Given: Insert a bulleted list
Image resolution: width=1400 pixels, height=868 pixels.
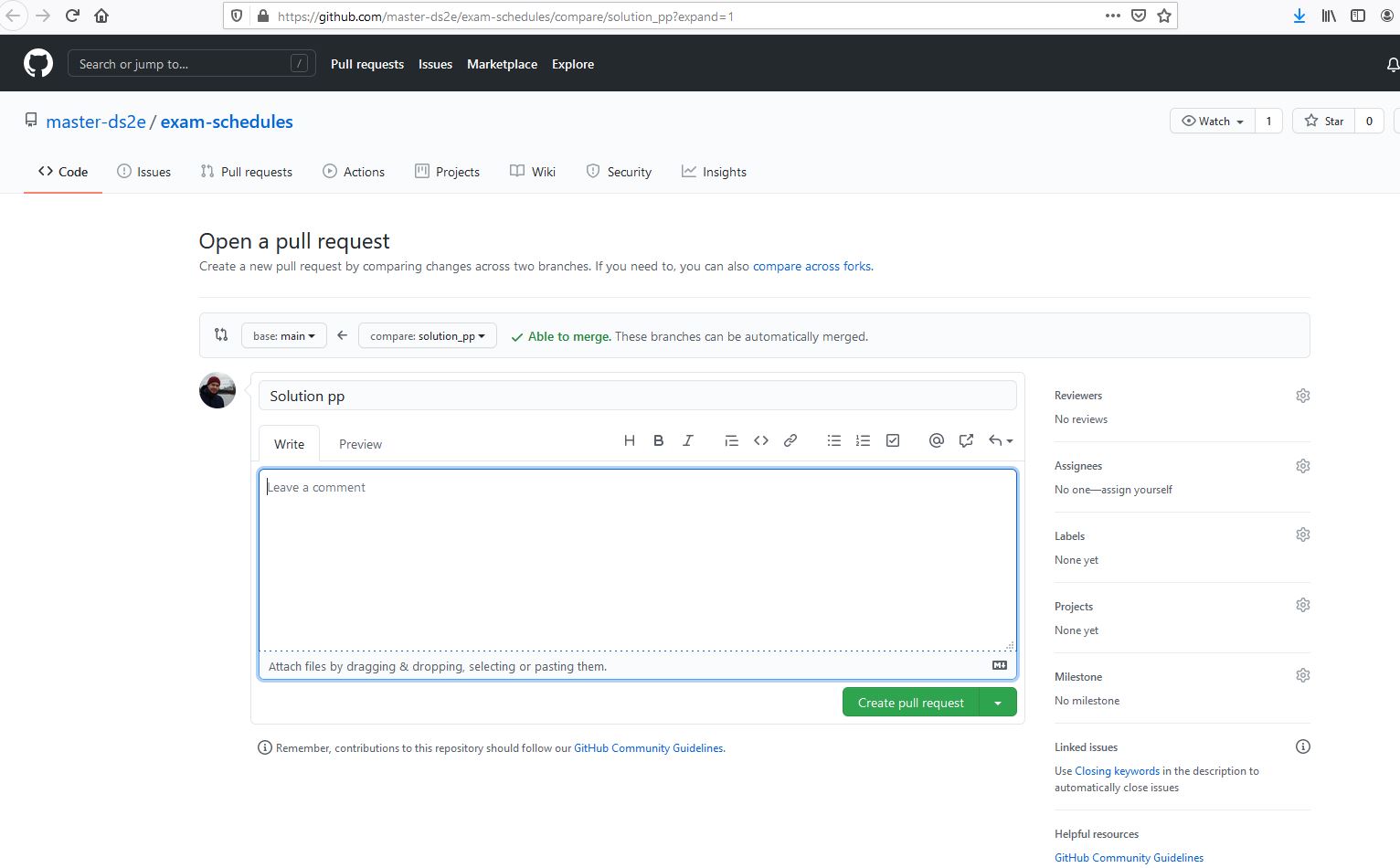Looking at the screenshot, I should pyautogui.click(x=833, y=440).
